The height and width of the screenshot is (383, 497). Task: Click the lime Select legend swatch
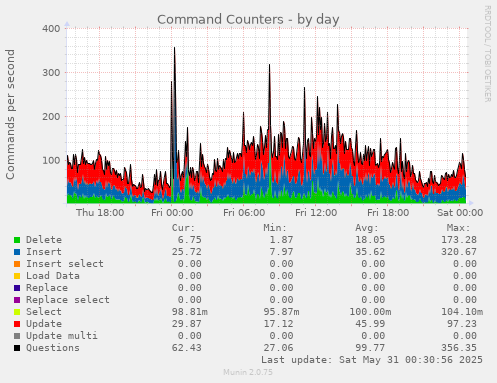[x=17, y=312]
